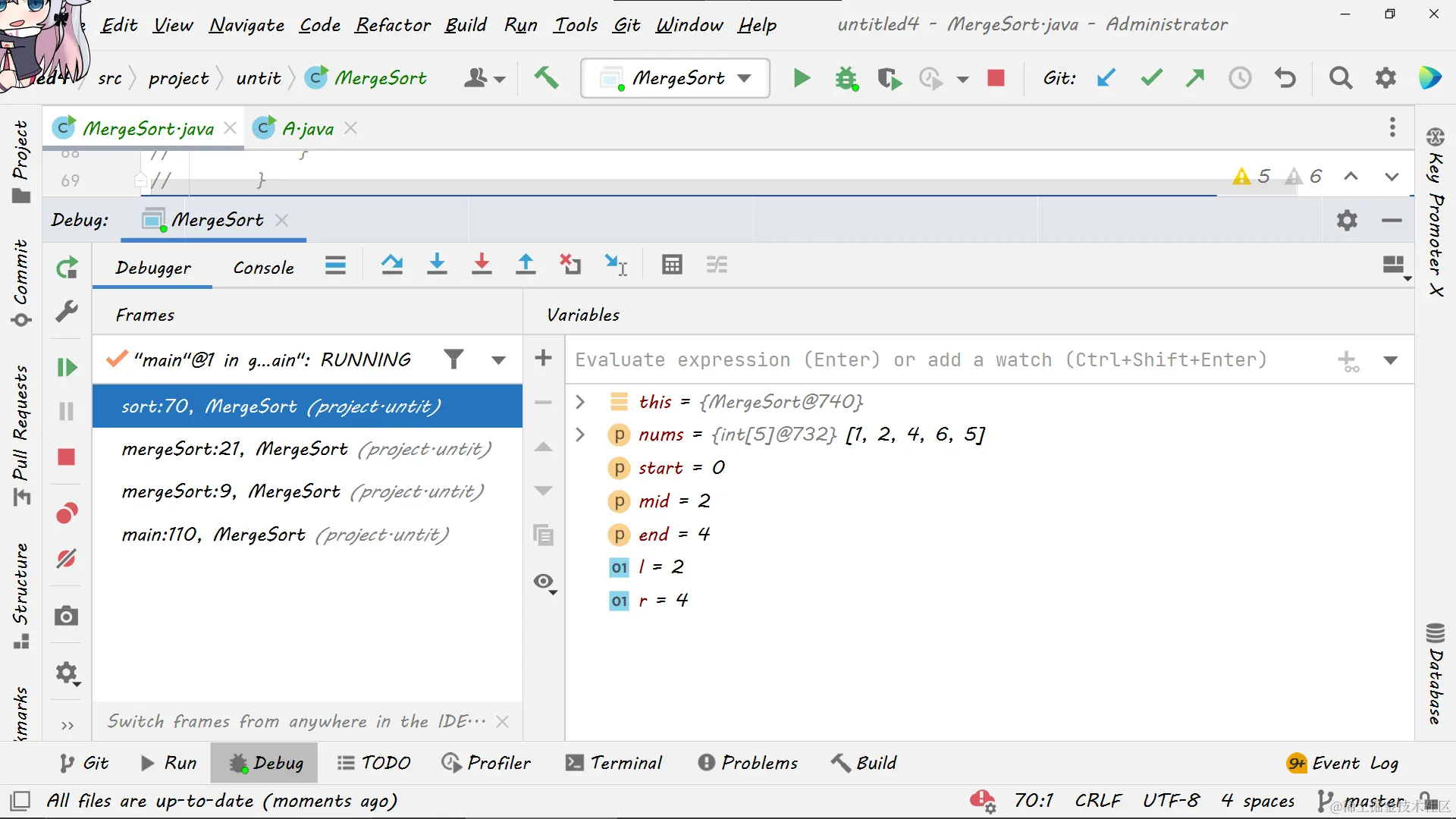Click Resume Program in debug sidebar
Screen dimensions: 1456x819
pyautogui.click(x=67, y=368)
